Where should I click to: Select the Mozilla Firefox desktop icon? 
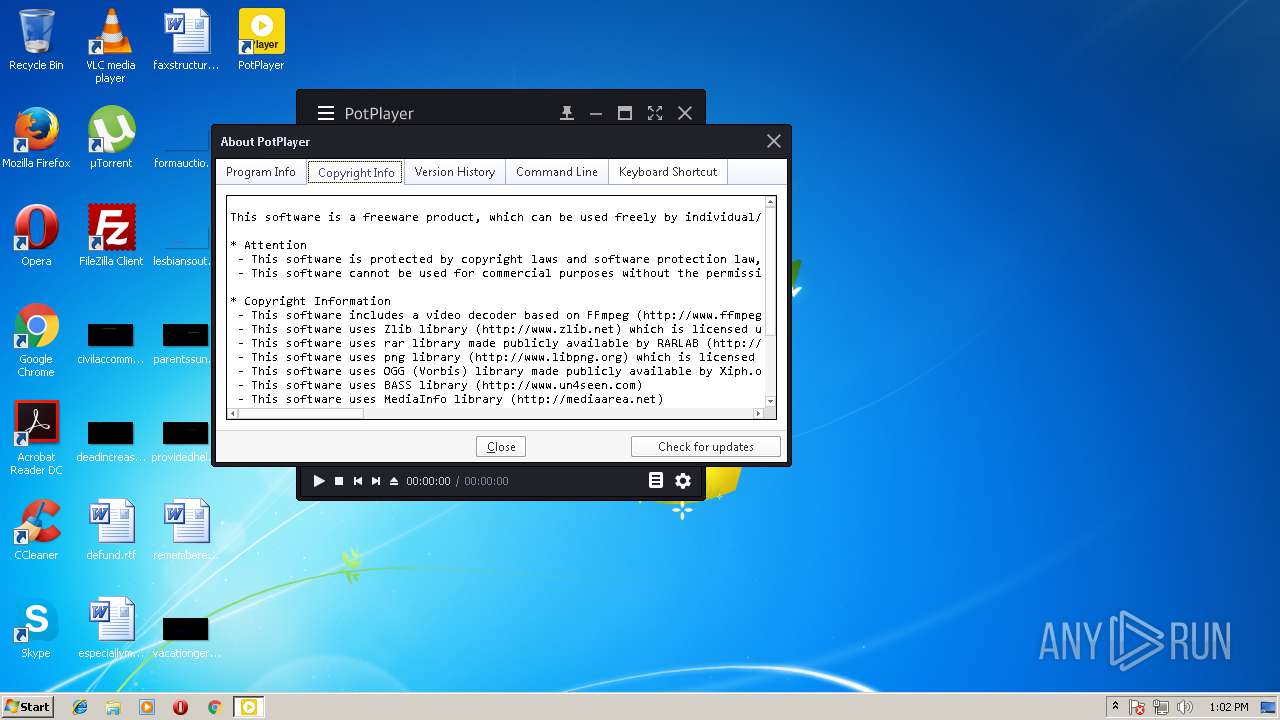(36, 138)
